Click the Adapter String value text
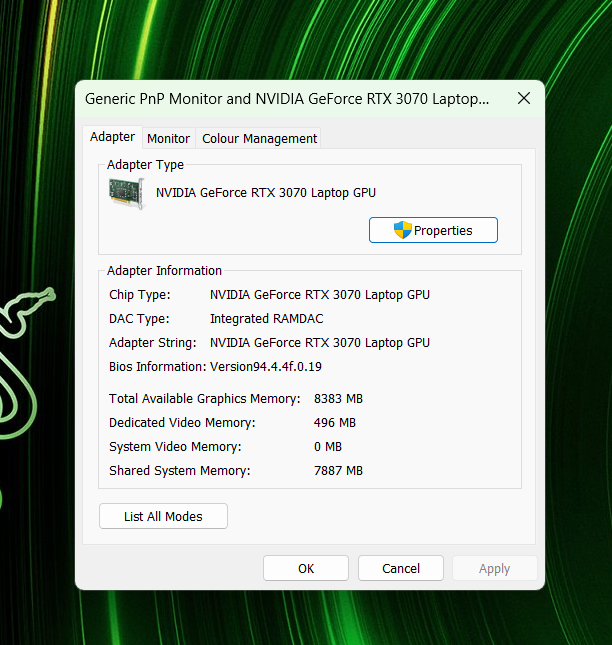Viewport: 612px width, 645px height. (x=320, y=342)
